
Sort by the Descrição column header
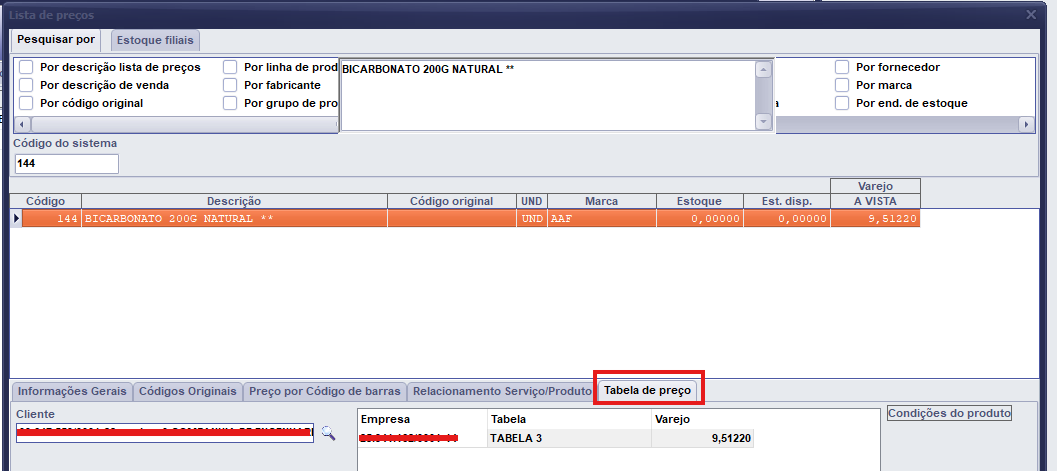tap(234, 201)
